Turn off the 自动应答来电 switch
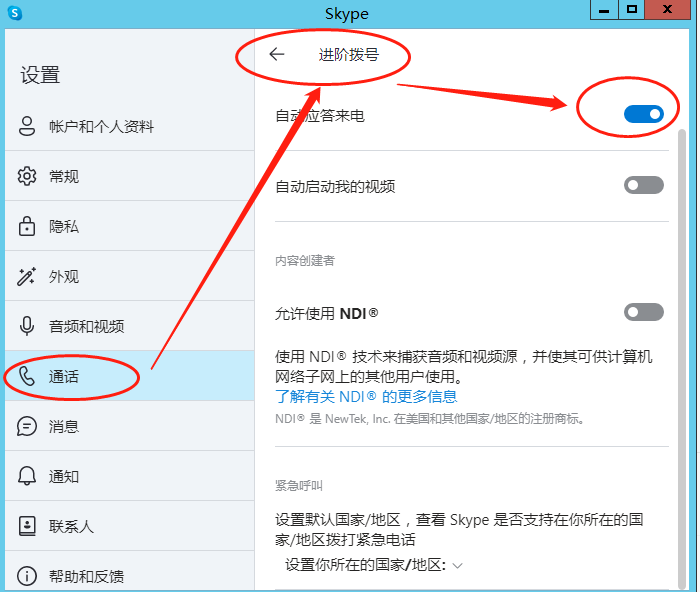The image size is (700, 592). [644, 114]
